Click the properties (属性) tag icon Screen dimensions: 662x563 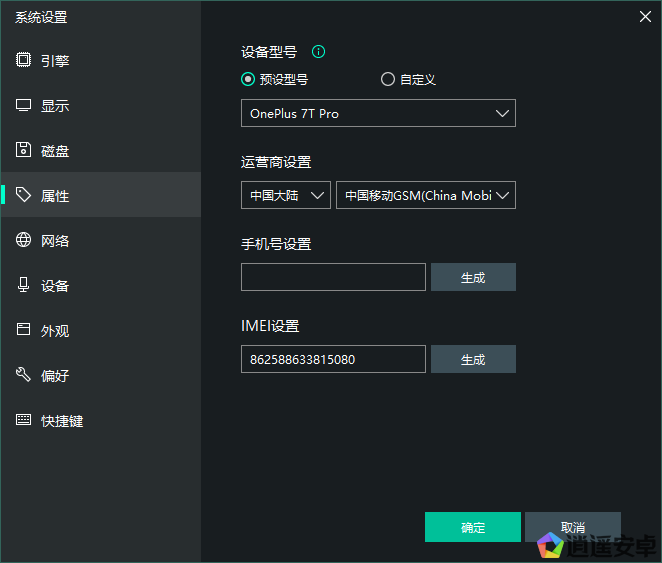pyautogui.click(x=24, y=195)
